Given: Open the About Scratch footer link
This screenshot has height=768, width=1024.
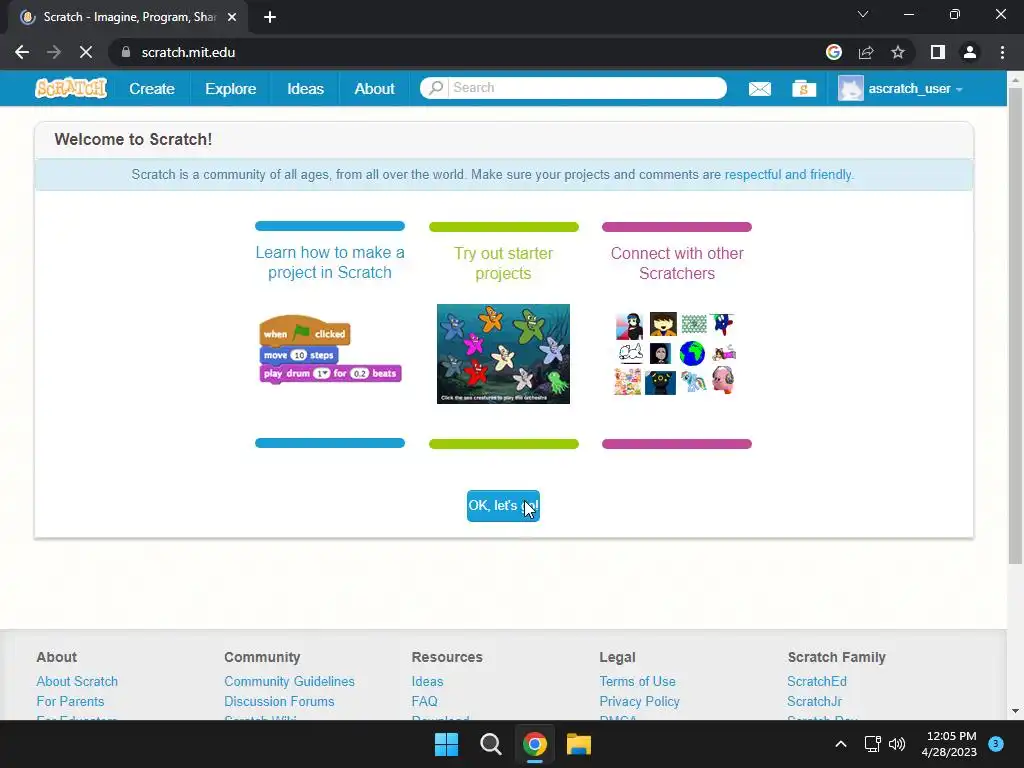Looking at the screenshot, I should (77, 681).
